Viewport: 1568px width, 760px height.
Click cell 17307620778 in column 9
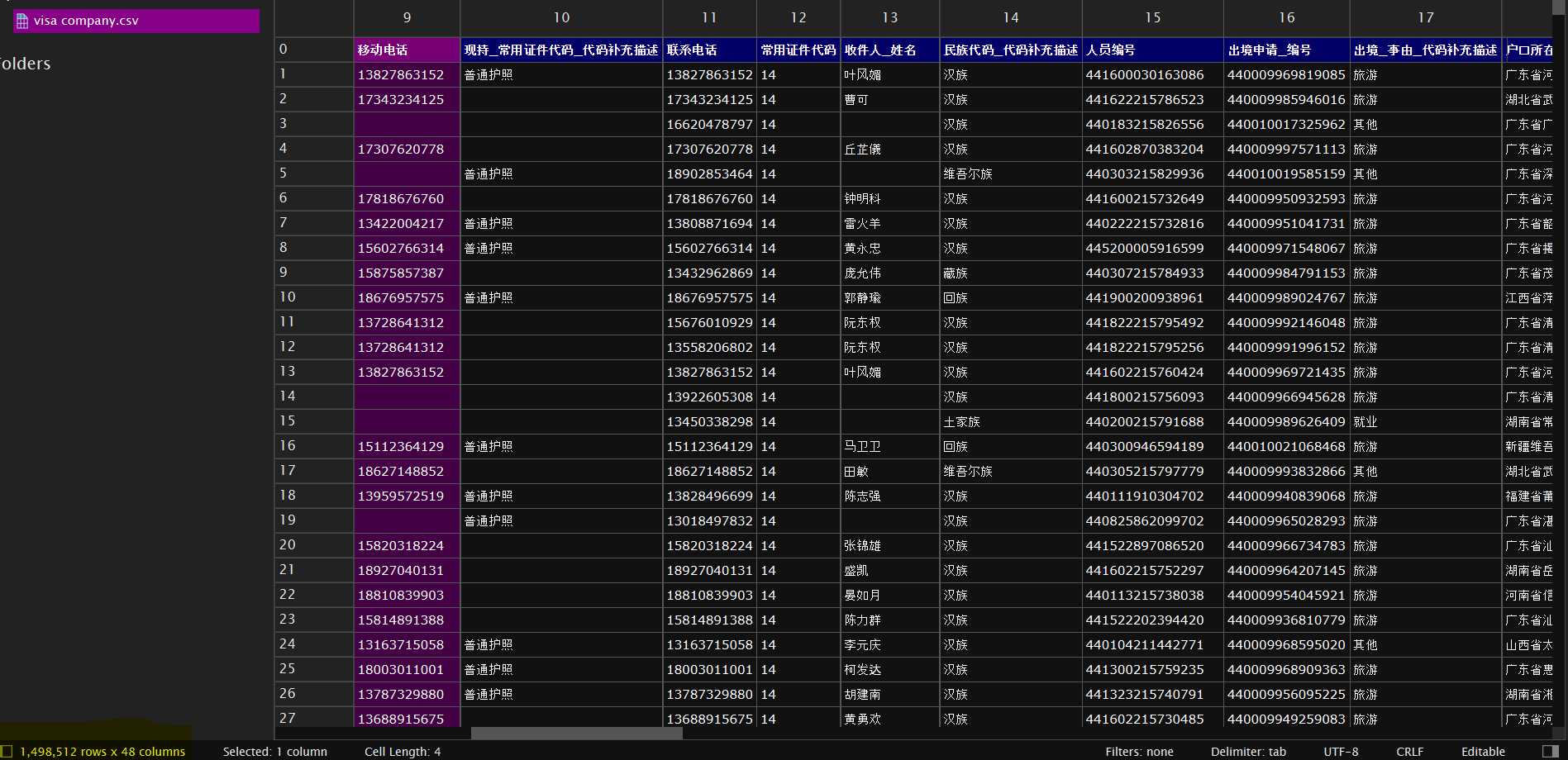[407, 149]
